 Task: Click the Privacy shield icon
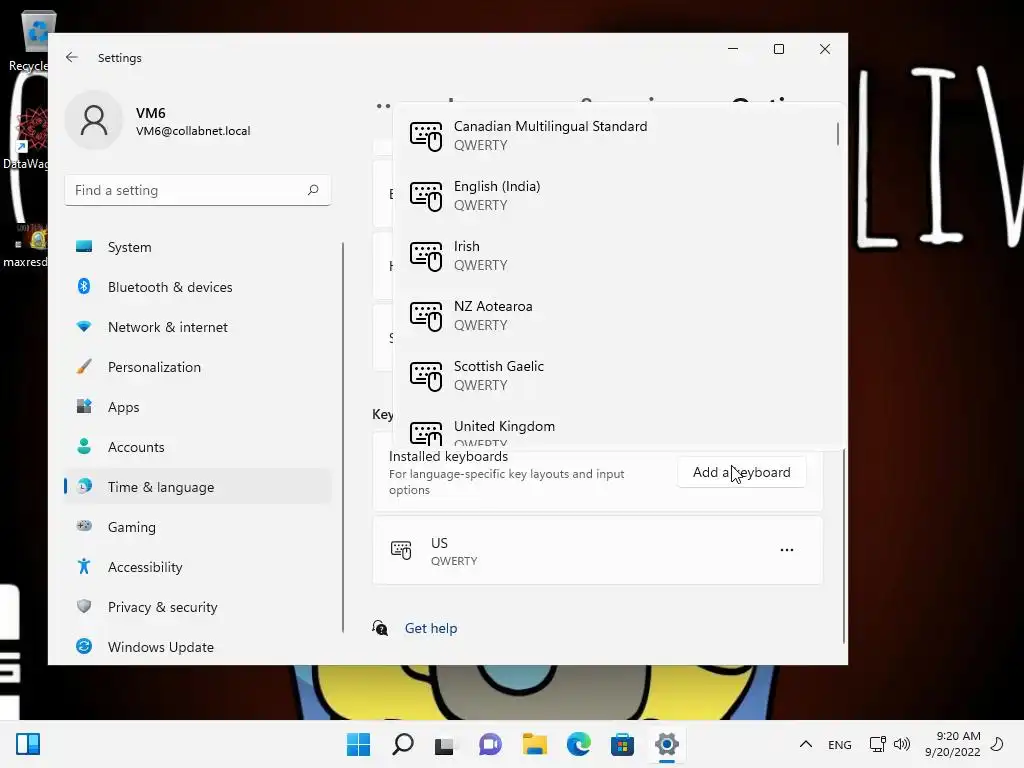tap(84, 606)
